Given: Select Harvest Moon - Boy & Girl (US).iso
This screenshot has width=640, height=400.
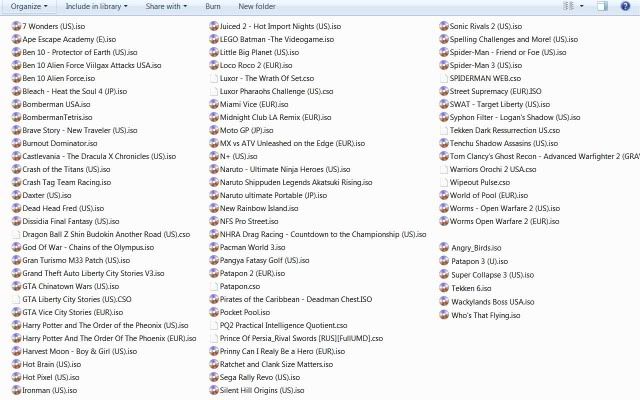Looking at the screenshot, I should (80, 351).
